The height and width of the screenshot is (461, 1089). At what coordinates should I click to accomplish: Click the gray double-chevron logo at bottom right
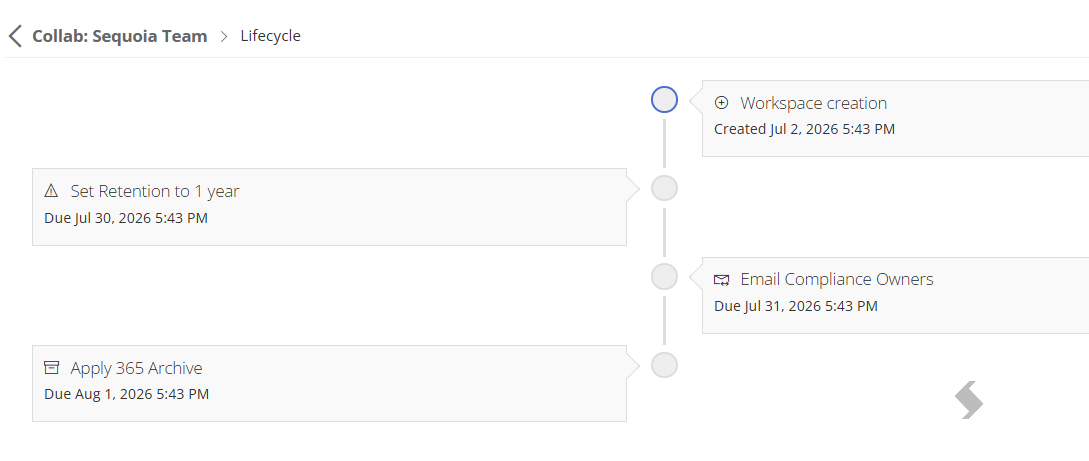969,400
